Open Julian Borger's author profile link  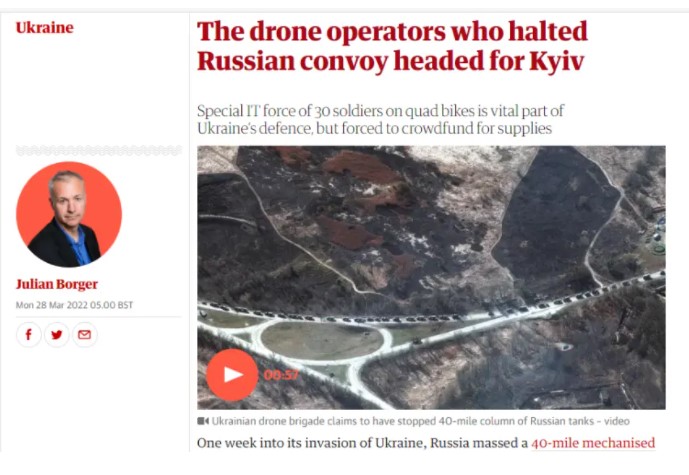pyautogui.click(x=57, y=284)
